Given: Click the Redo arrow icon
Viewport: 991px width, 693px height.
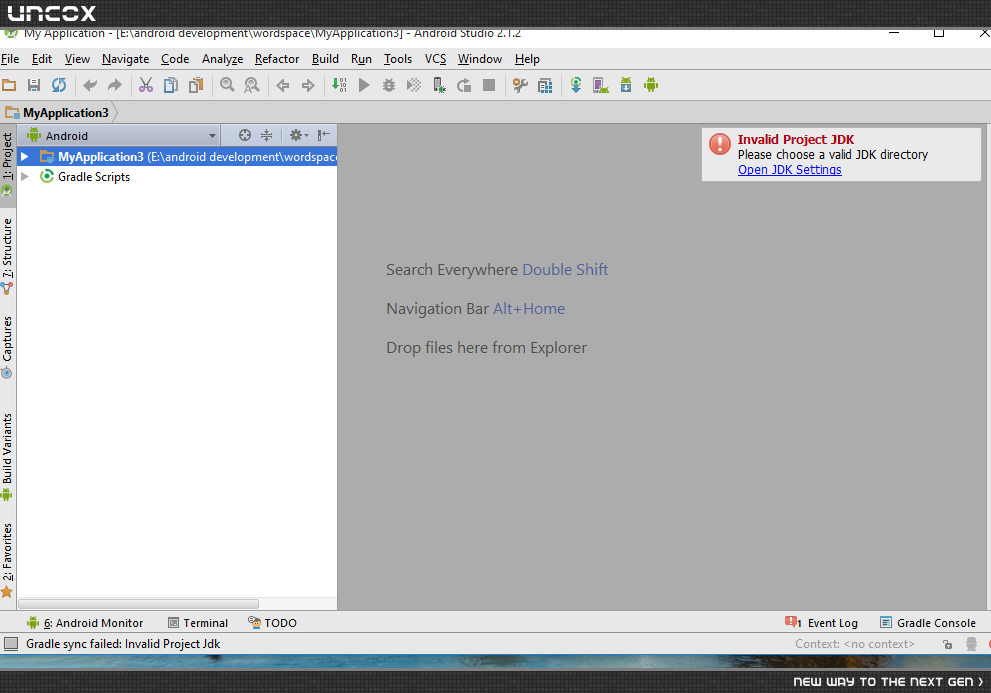Looking at the screenshot, I should coord(114,85).
